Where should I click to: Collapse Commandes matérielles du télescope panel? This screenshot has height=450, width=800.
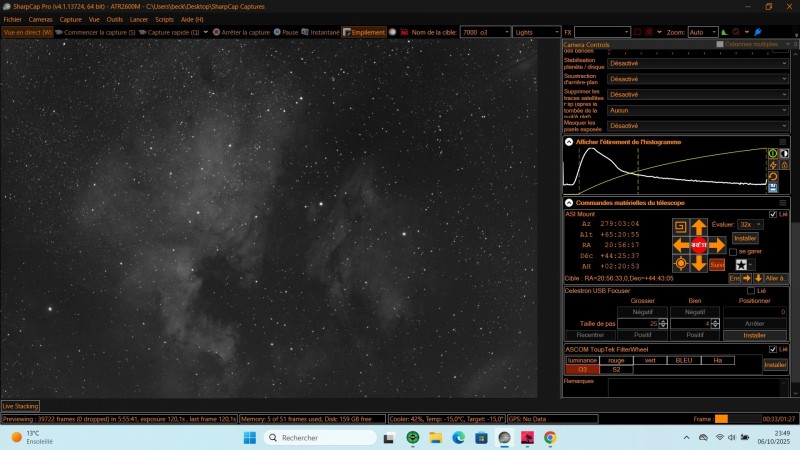coord(569,203)
